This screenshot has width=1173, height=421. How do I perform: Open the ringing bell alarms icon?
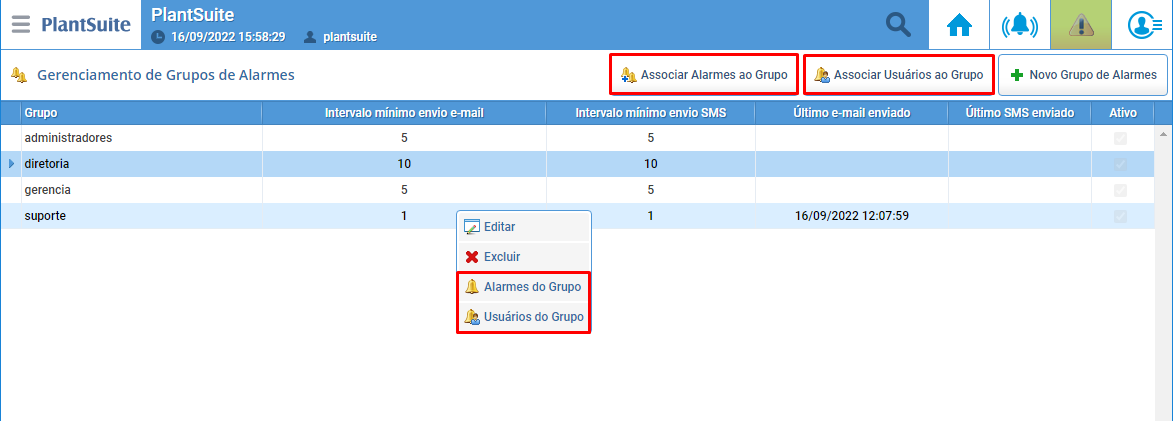coord(1020,25)
